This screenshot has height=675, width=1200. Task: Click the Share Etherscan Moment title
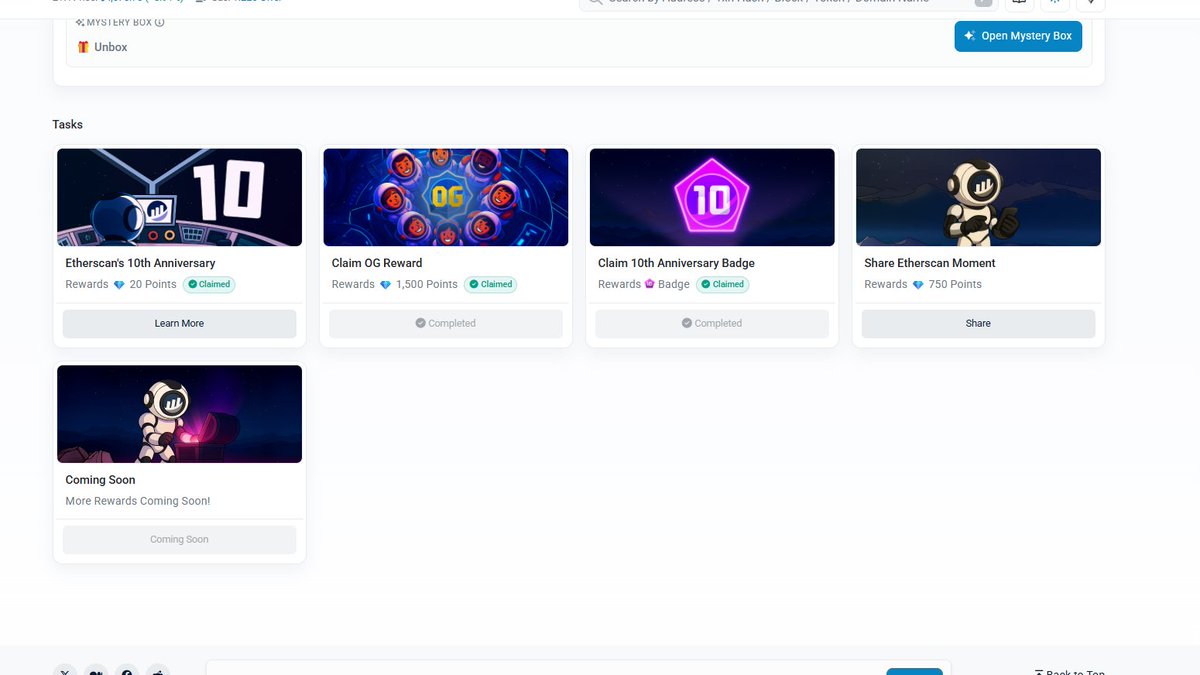[930, 263]
